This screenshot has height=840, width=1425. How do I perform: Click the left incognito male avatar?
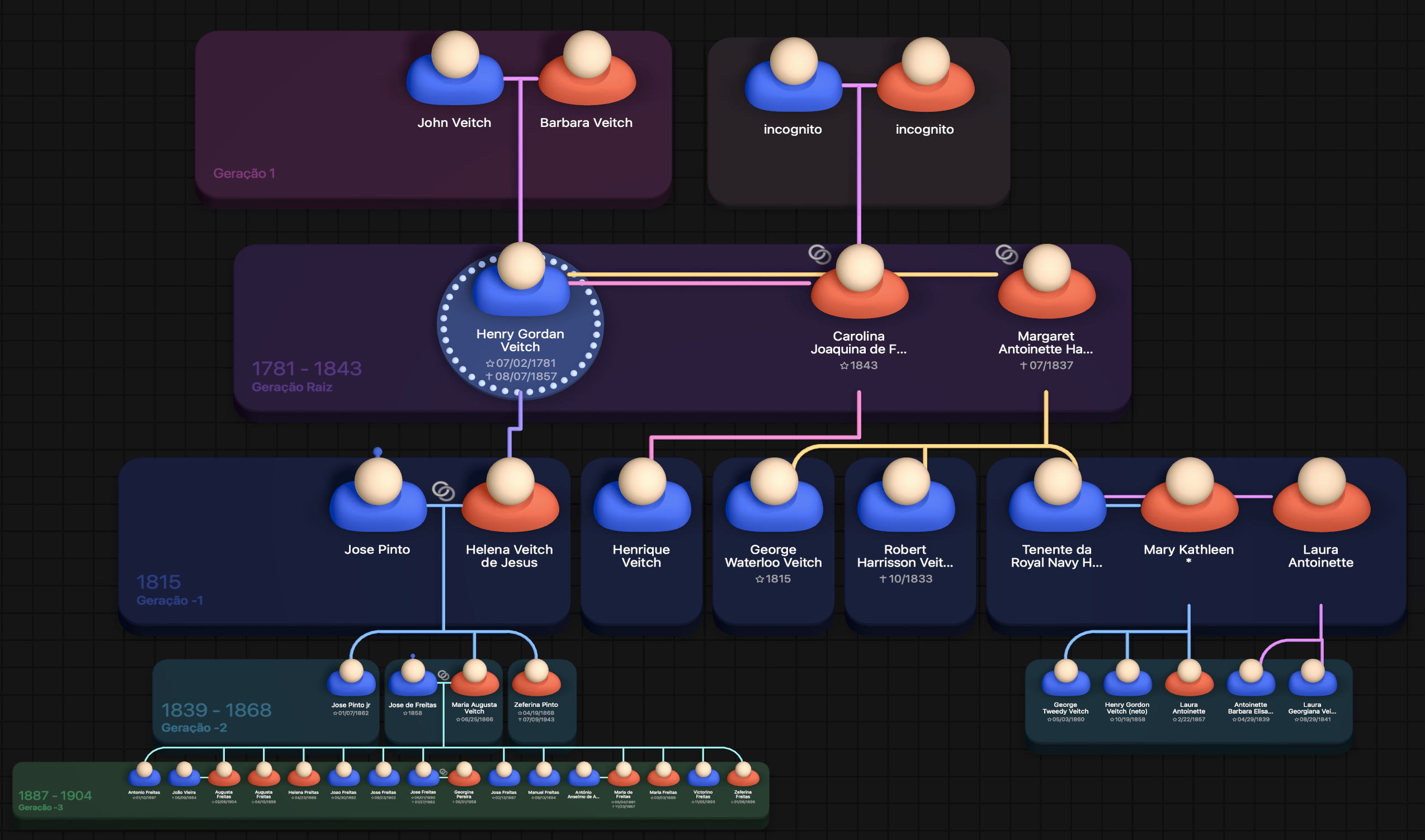point(794,75)
